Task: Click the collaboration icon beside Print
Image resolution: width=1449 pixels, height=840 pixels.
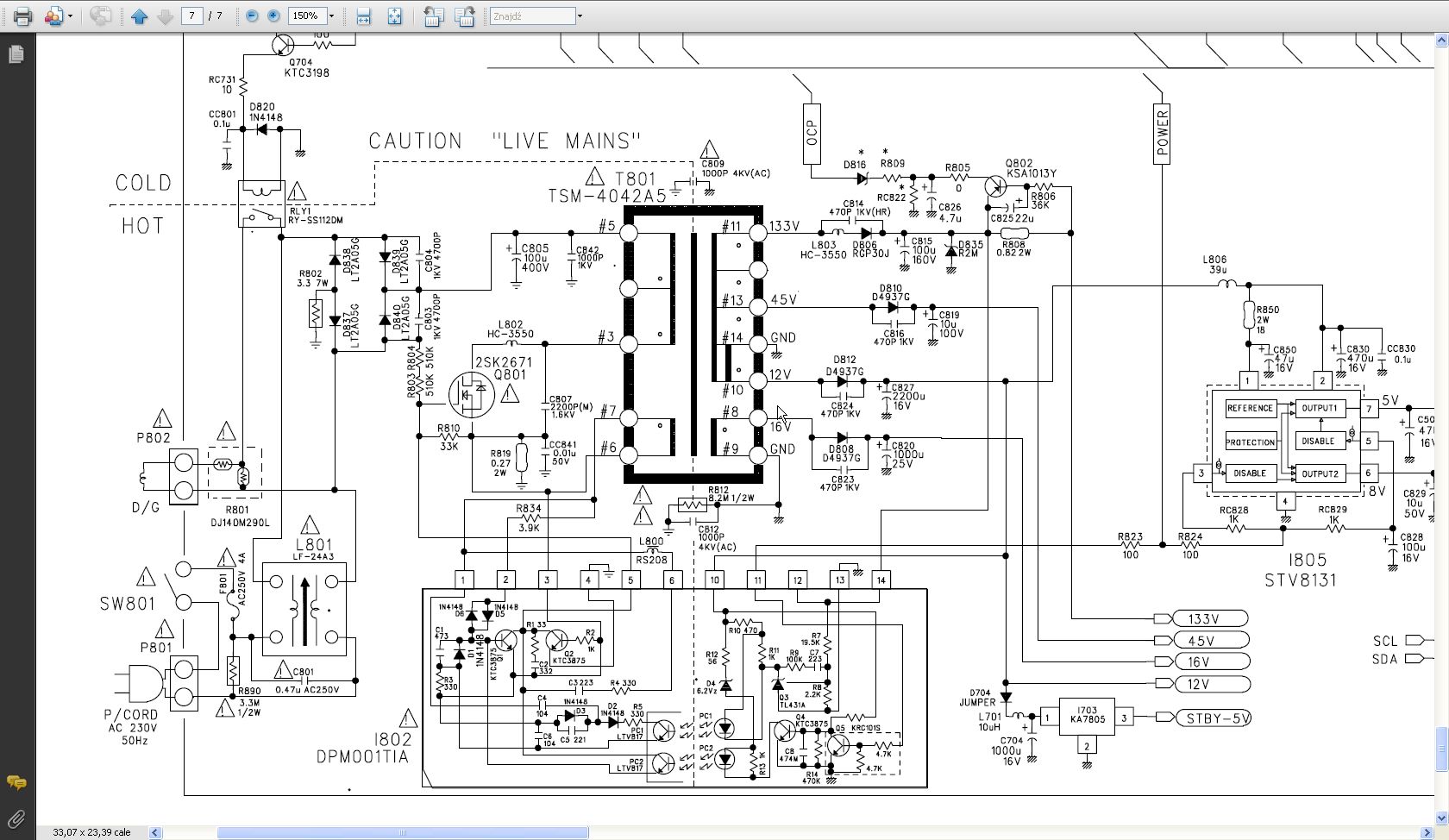Action: [53, 16]
